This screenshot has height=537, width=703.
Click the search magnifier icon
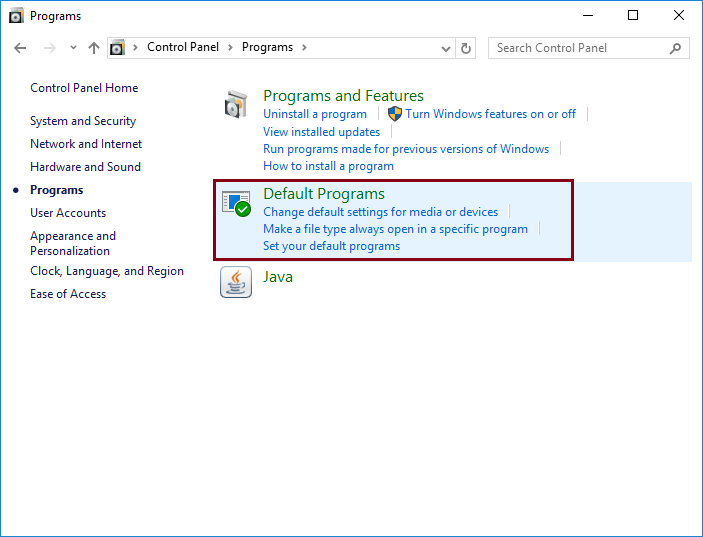(x=676, y=48)
